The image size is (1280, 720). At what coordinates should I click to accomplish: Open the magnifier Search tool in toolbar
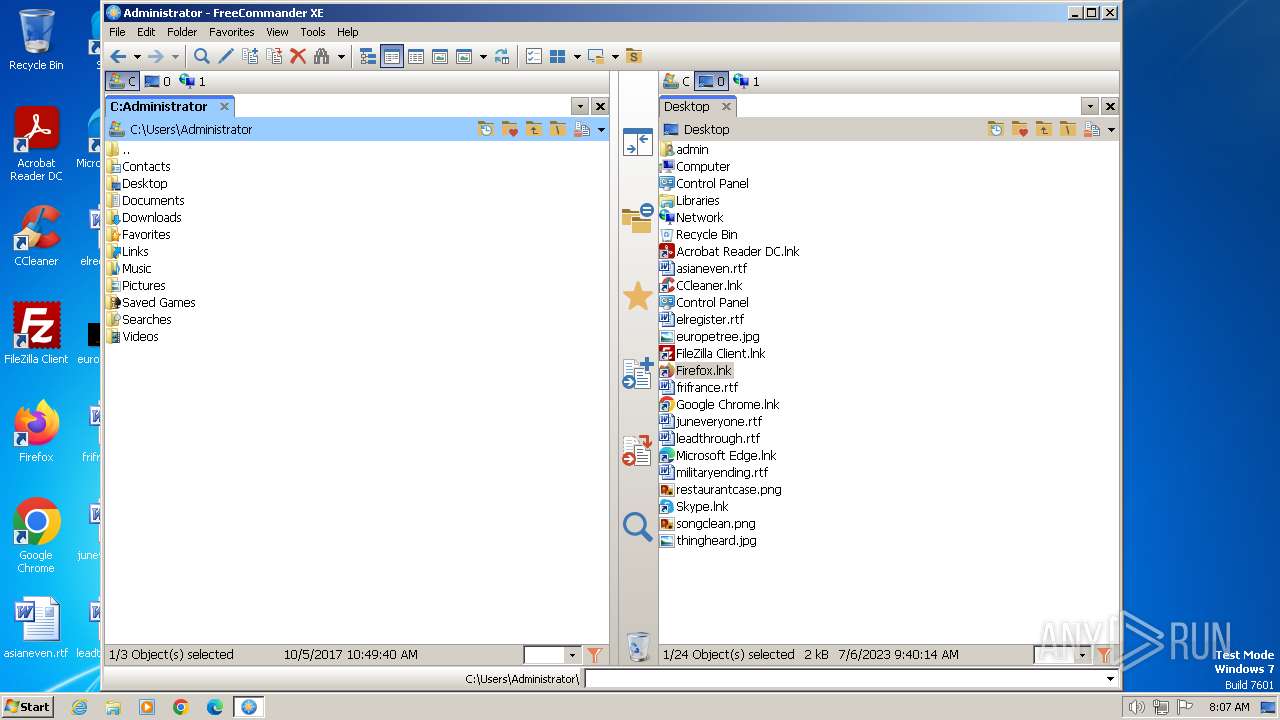pyautogui.click(x=202, y=57)
